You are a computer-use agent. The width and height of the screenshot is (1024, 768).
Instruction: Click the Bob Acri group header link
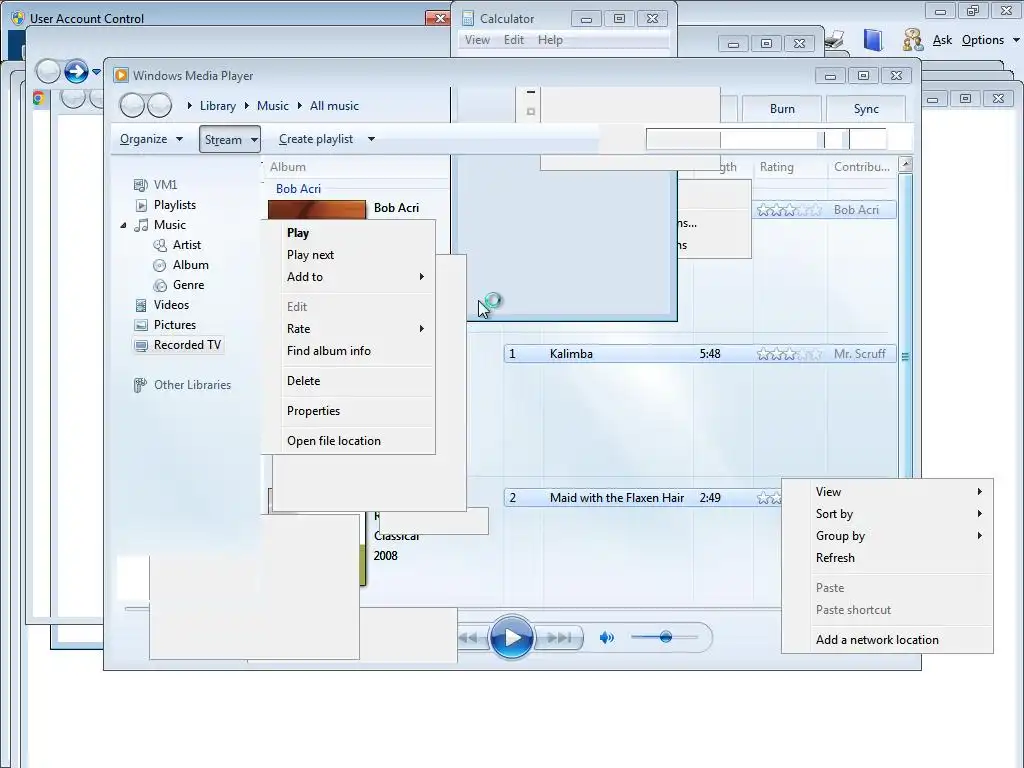click(x=298, y=189)
